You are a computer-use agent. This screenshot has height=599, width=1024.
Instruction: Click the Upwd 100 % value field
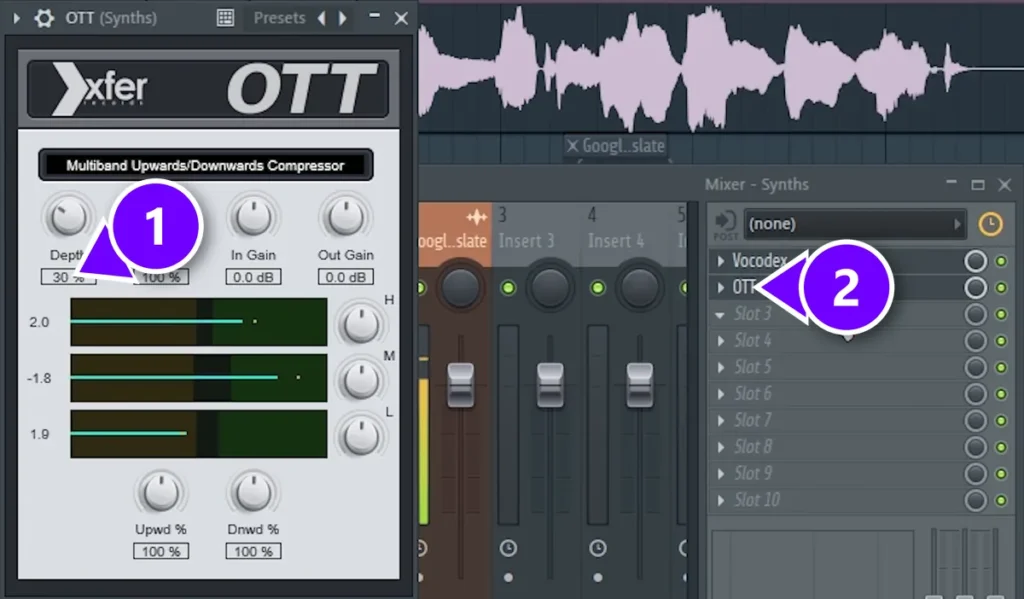point(161,551)
